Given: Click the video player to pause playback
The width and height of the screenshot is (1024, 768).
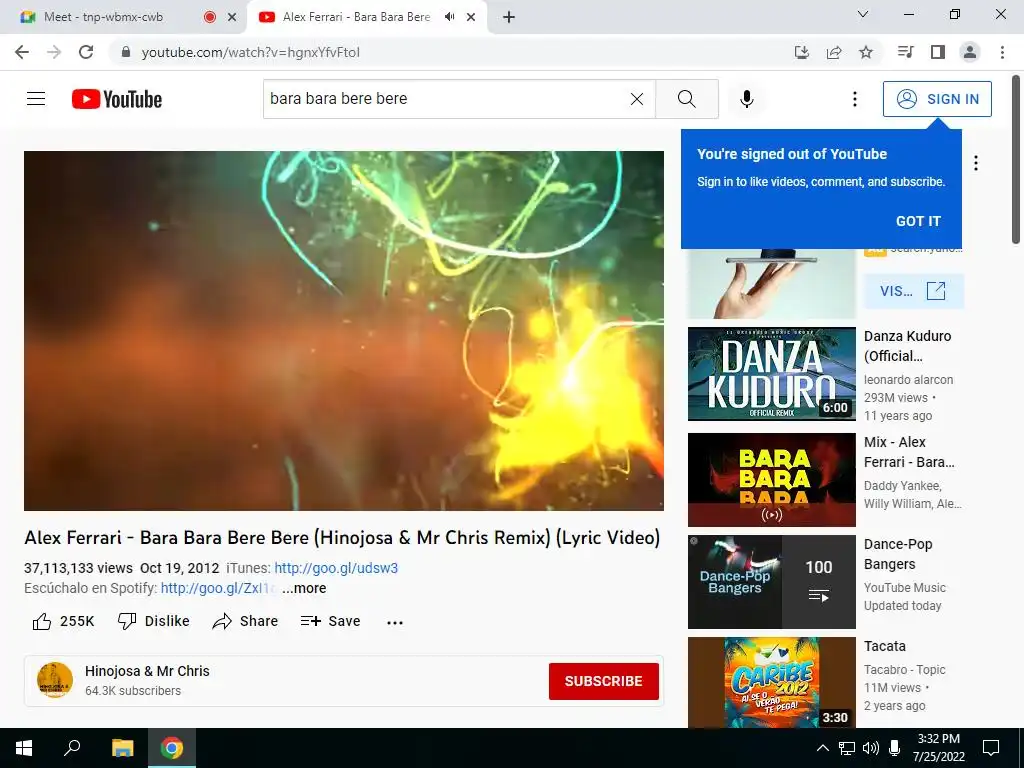Looking at the screenshot, I should [344, 330].
